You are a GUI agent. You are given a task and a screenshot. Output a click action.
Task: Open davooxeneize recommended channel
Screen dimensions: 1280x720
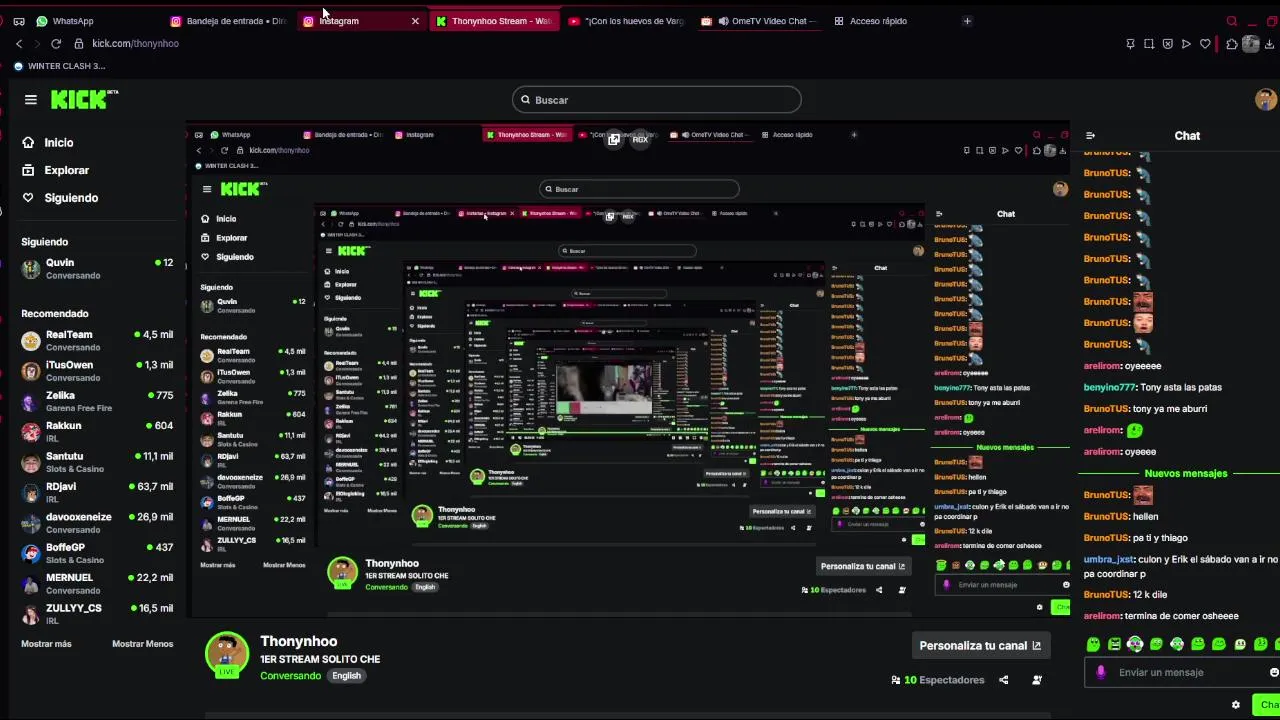pyautogui.click(x=98, y=523)
